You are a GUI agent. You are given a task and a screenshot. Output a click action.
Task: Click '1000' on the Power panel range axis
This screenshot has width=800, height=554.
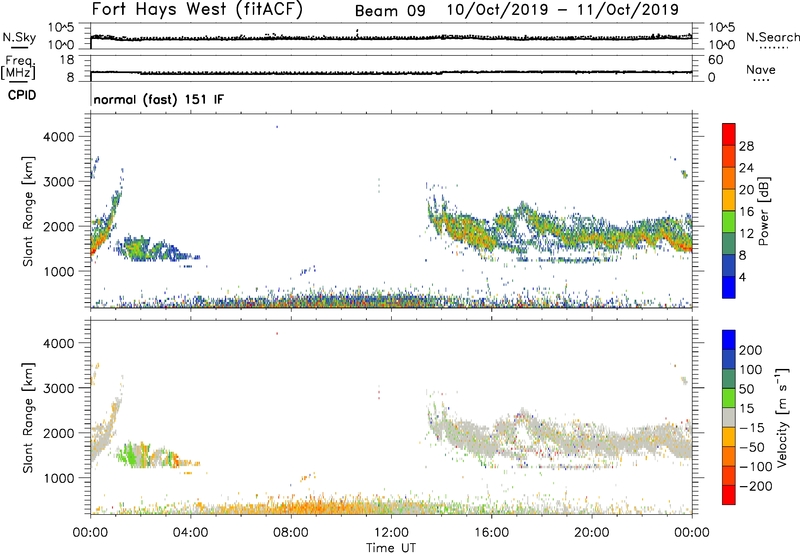pos(59,271)
